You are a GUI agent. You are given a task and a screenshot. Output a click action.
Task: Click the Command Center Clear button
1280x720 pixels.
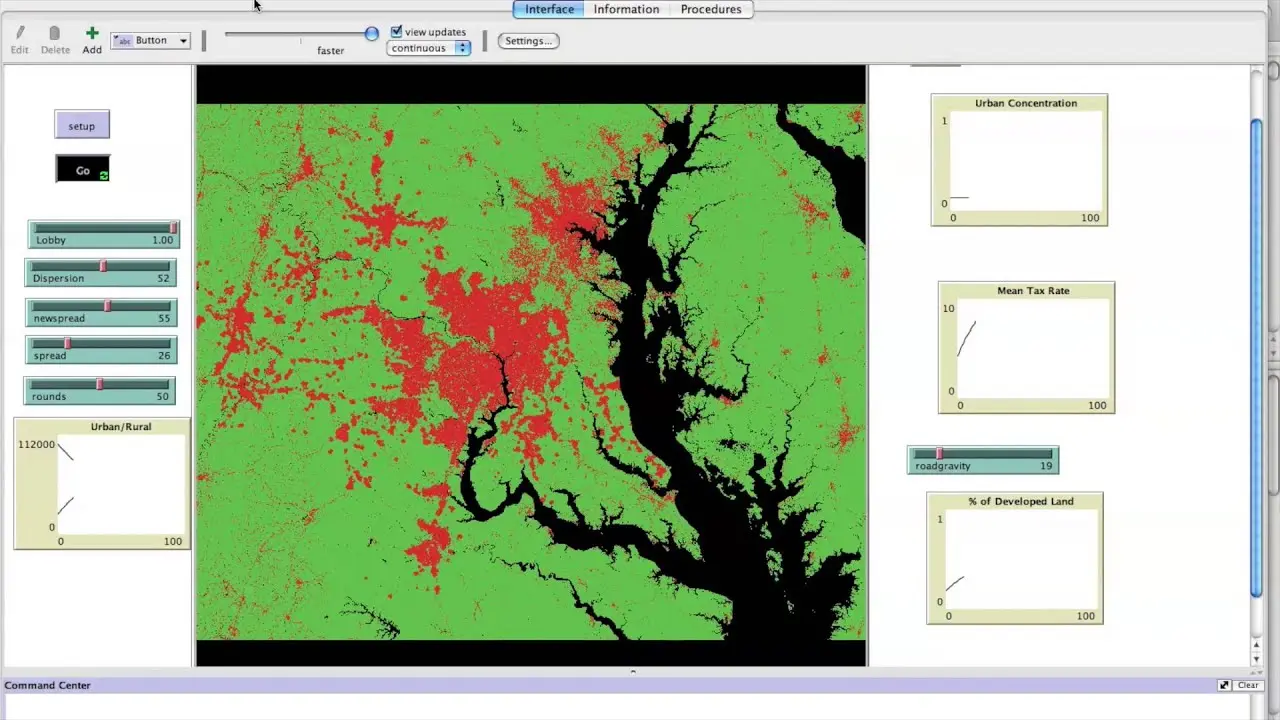(1248, 685)
